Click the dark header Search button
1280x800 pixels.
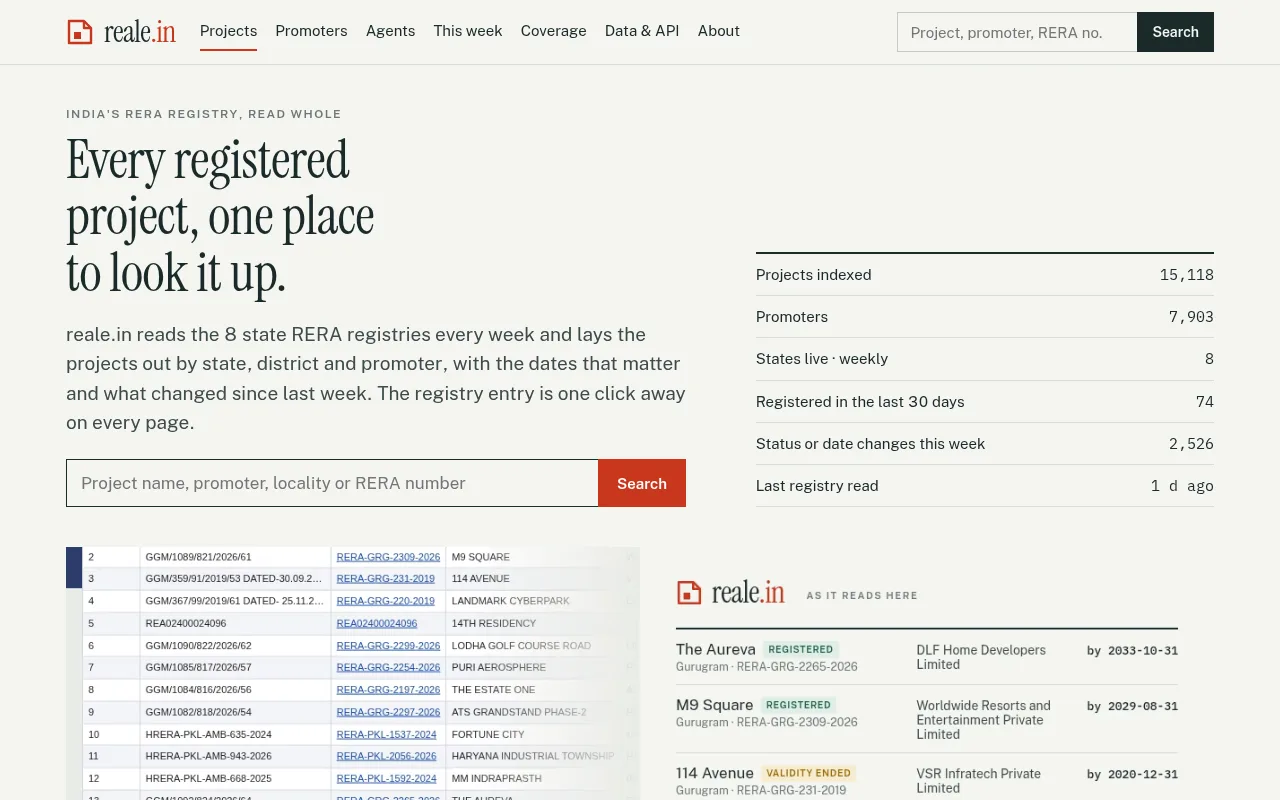click(x=1175, y=32)
